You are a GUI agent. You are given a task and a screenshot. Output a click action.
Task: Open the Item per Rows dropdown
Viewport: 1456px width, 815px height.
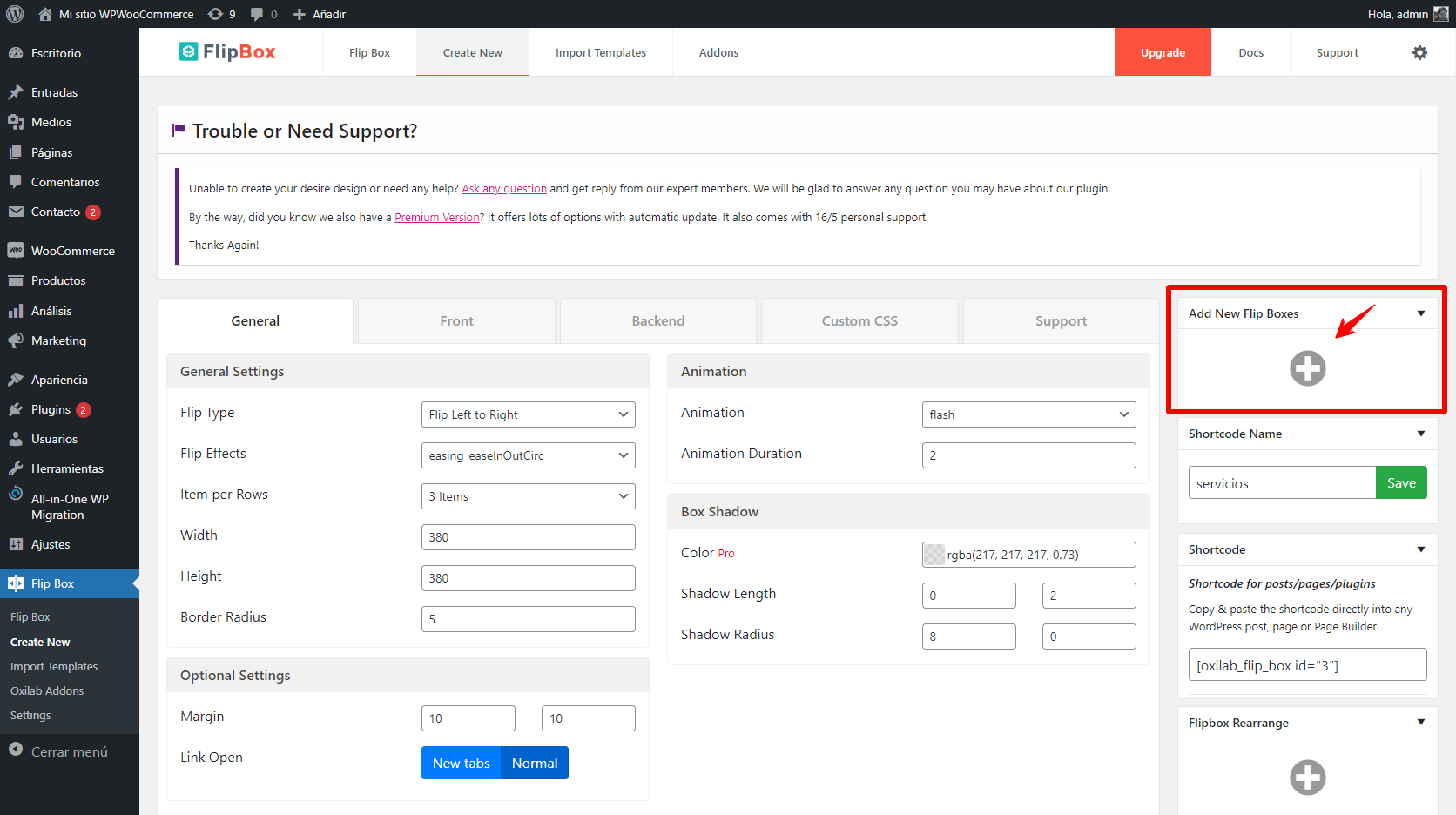(x=528, y=496)
